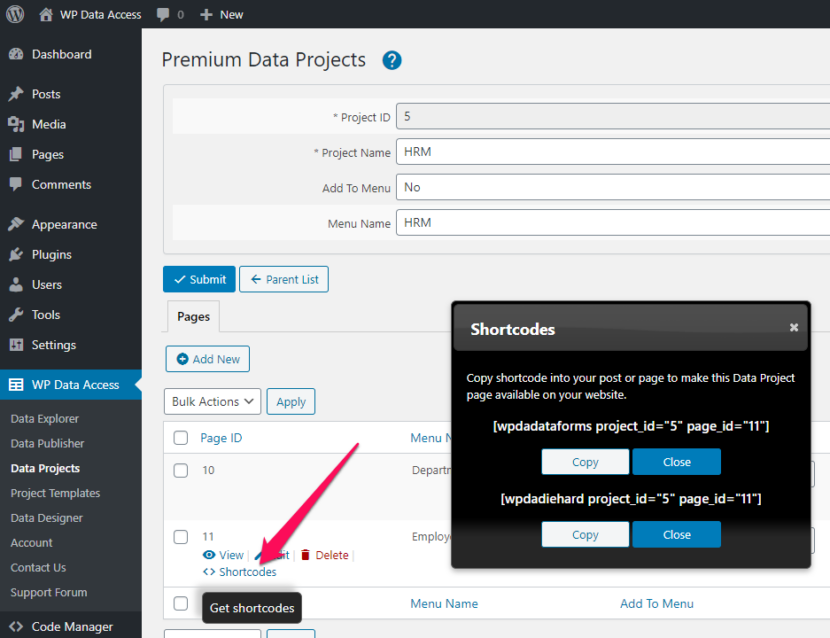
Task: Open the WordPress logo menu
Action: tap(13, 14)
